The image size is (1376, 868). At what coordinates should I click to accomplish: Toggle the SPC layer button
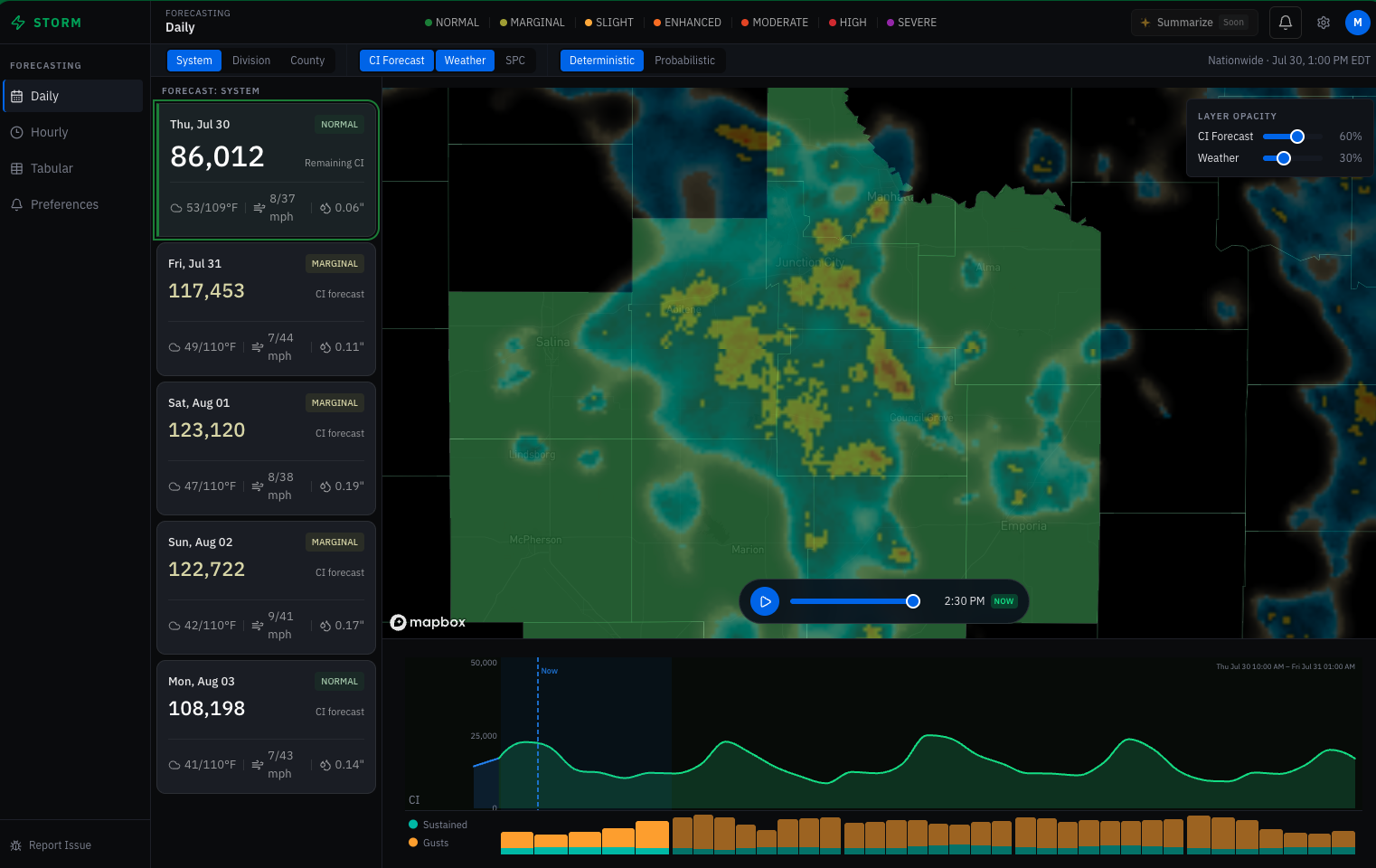click(515, 61)
